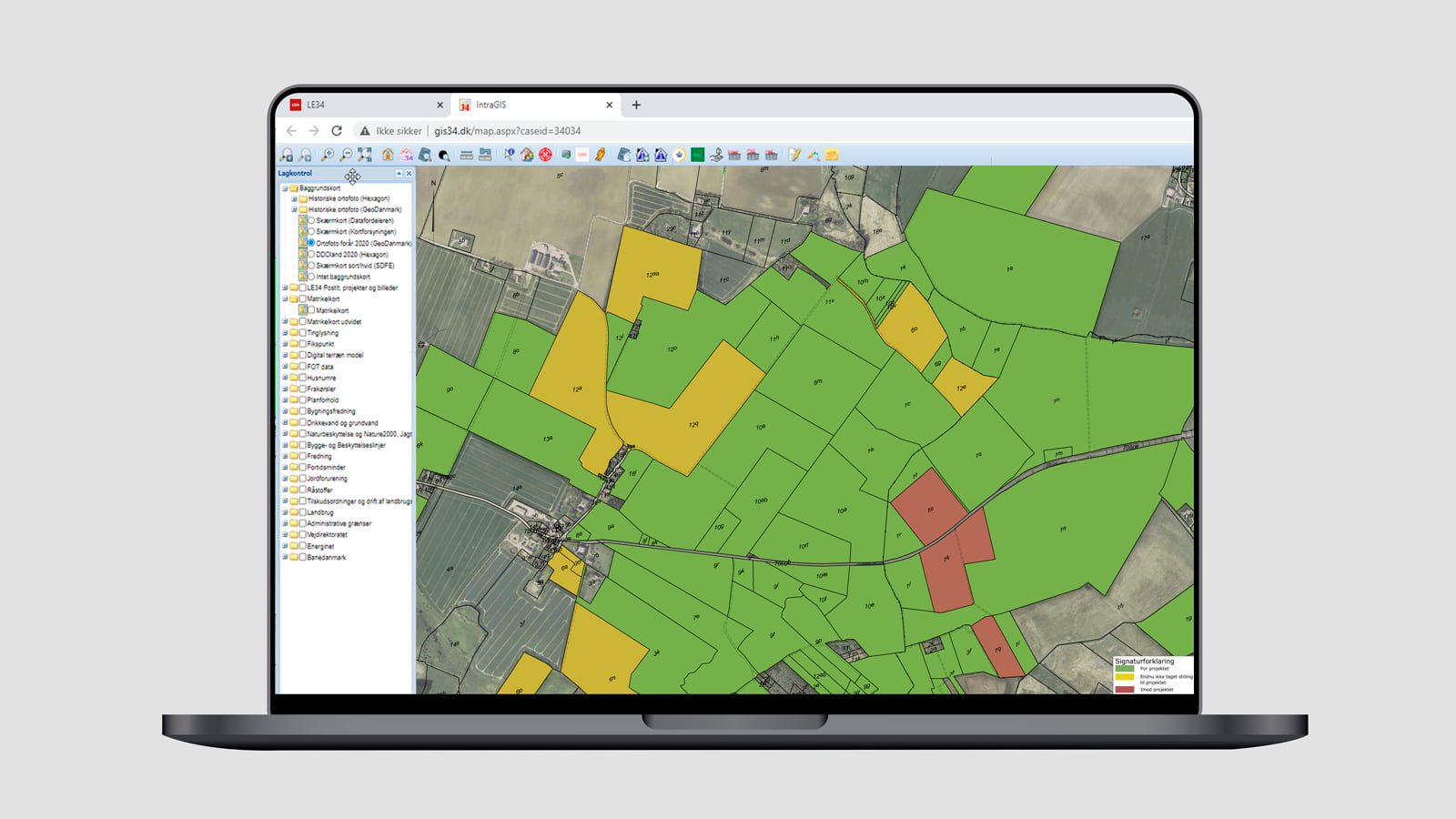Click the red legend swatch Imod projektet

pos(1125,689)
